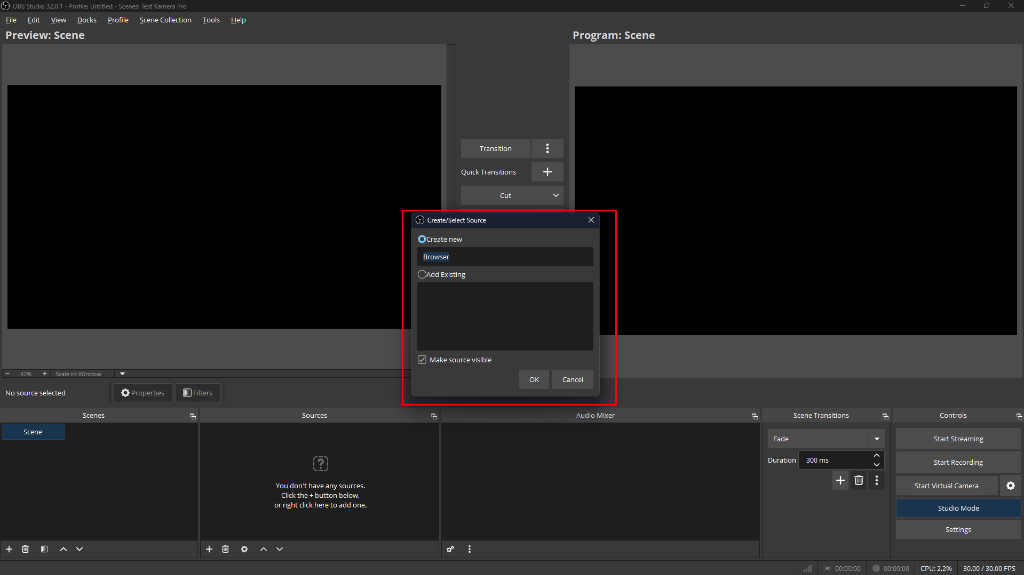Zoom out preview with minus button
This screenshot has width=1024, height=575.
[7, 374]
